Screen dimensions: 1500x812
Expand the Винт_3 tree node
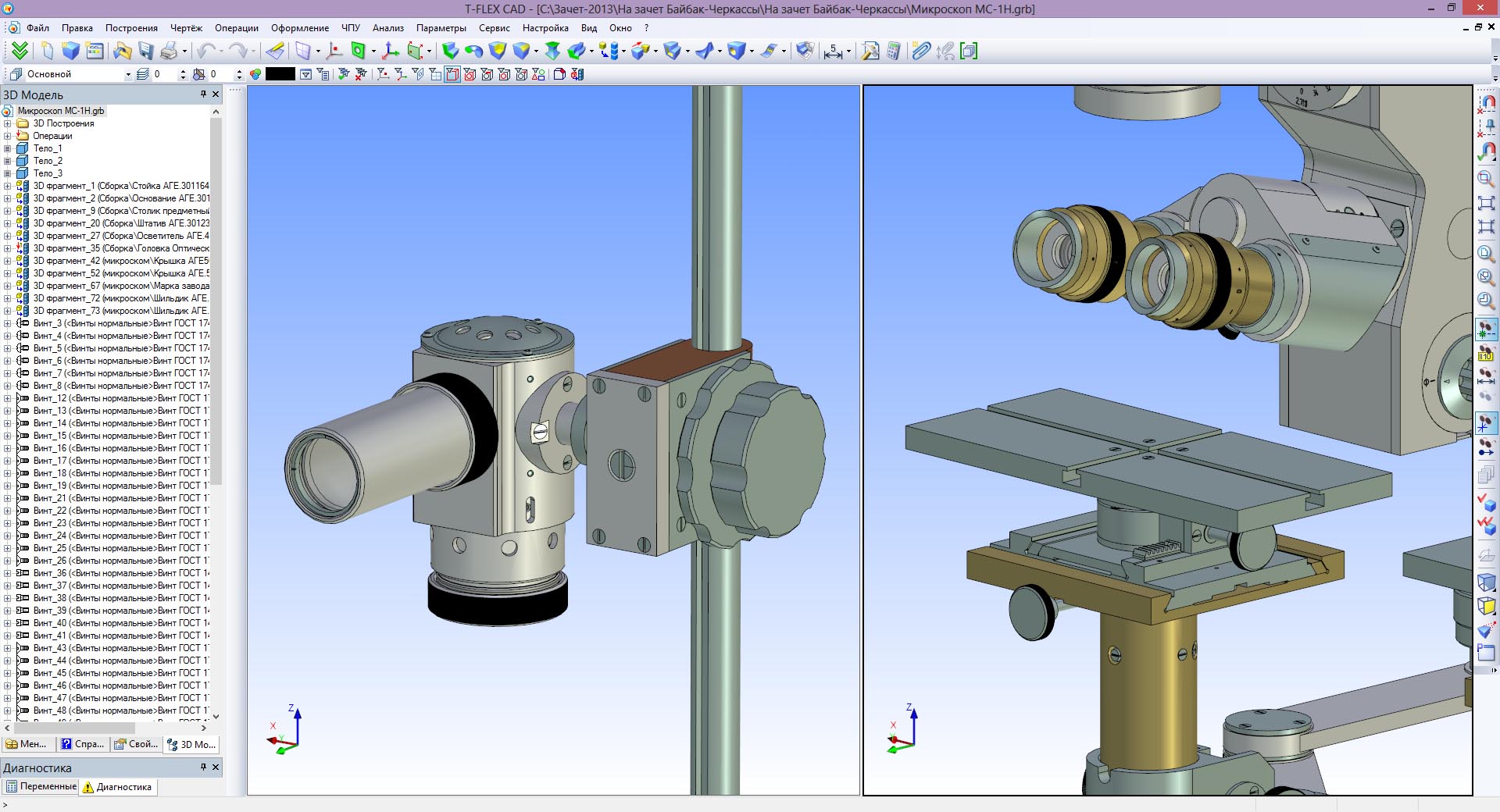click(8, 323)
